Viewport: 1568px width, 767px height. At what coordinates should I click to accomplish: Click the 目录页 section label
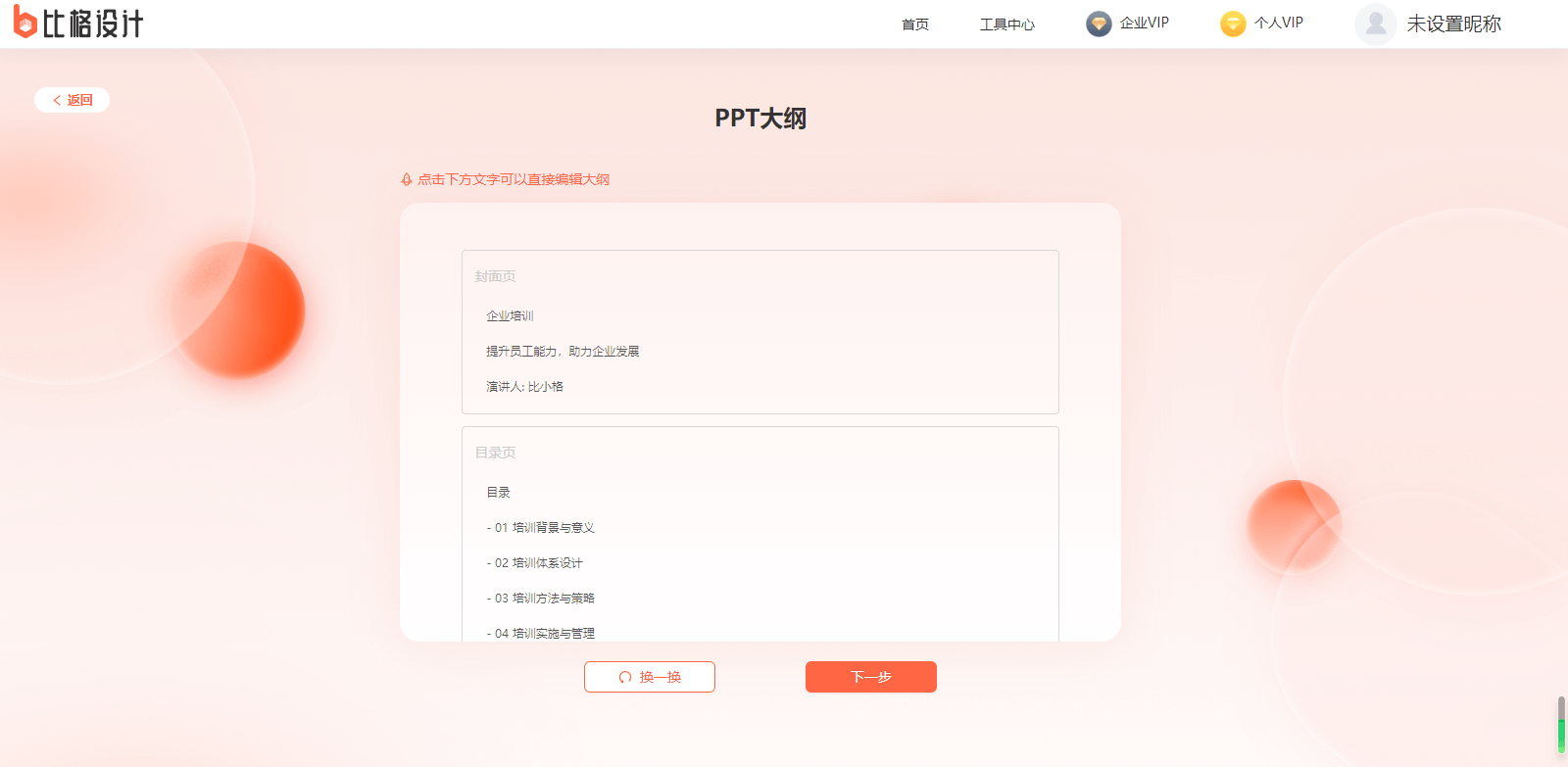click(495, 453)
